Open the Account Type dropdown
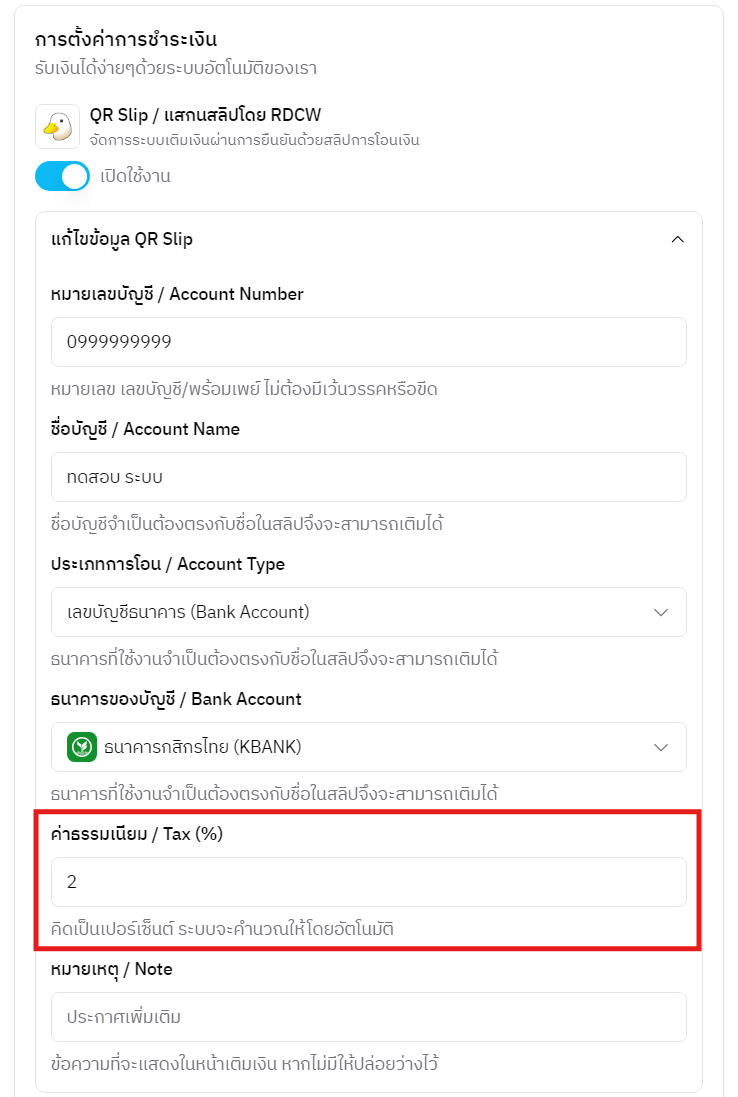 [369, 611]
